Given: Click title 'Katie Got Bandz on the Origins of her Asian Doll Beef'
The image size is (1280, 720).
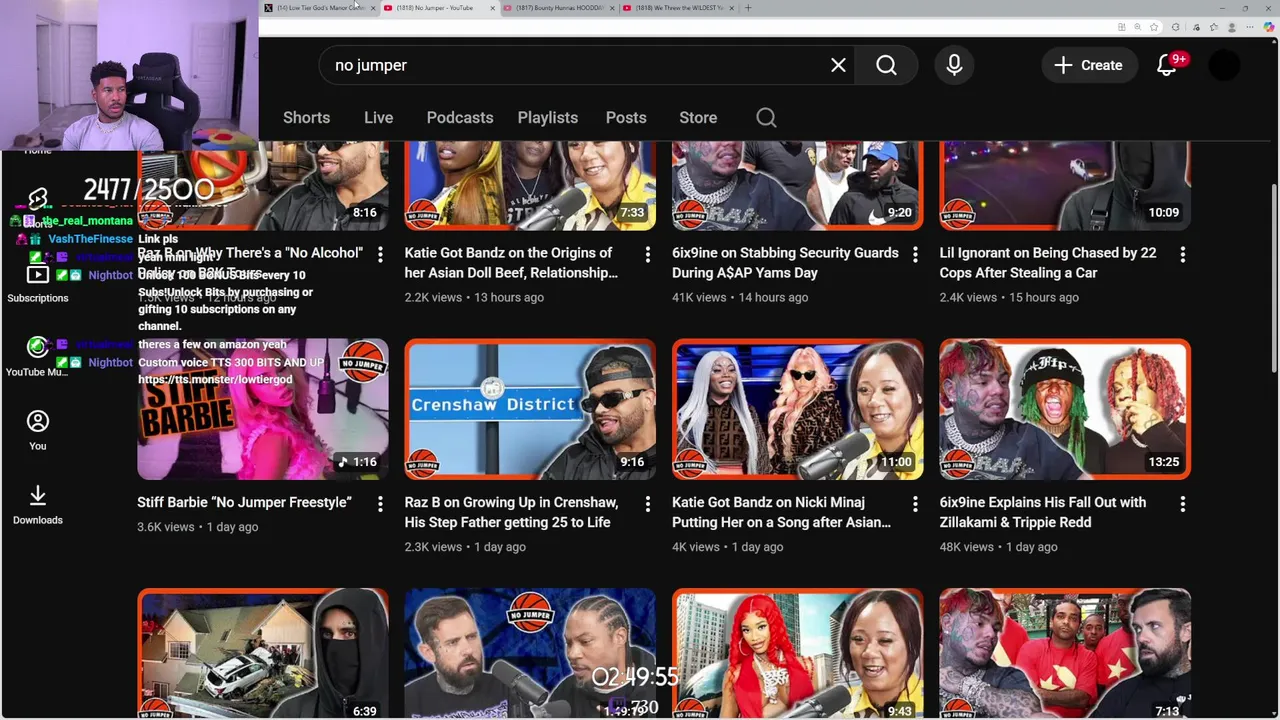Looking at the screenshot, I should 511,263.
